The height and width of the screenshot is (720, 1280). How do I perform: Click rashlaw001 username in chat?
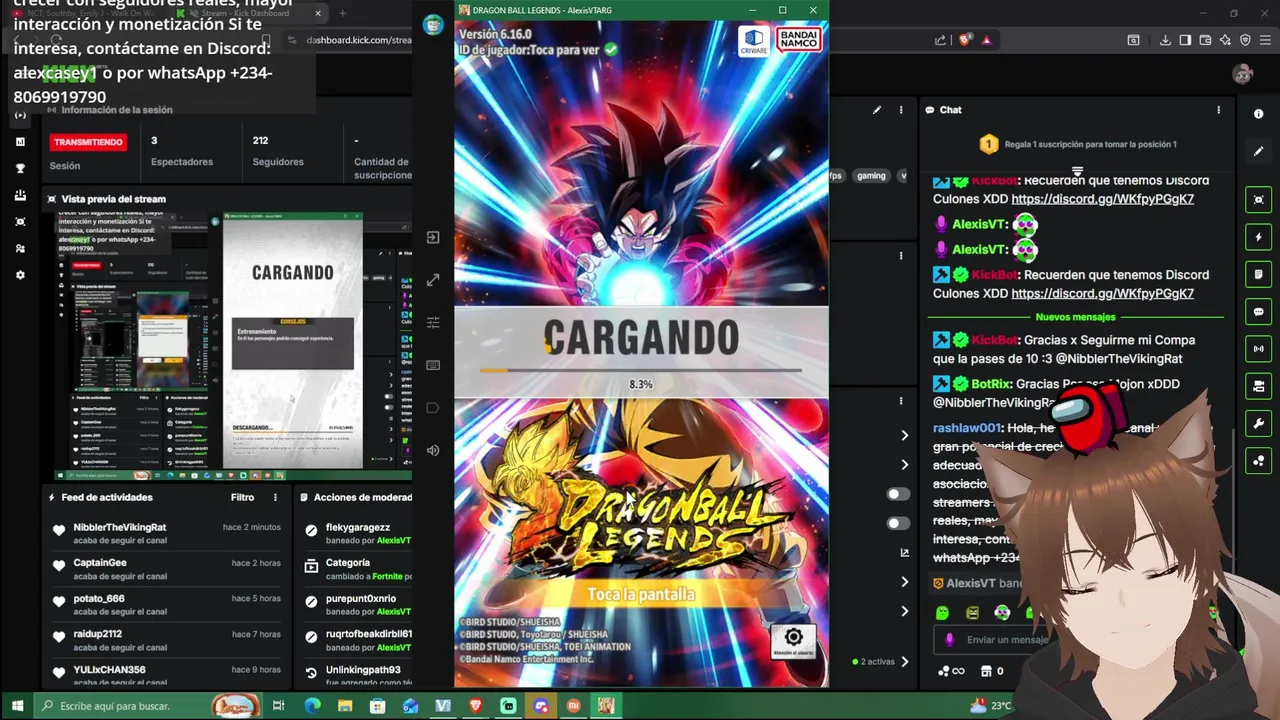[967, 427]
